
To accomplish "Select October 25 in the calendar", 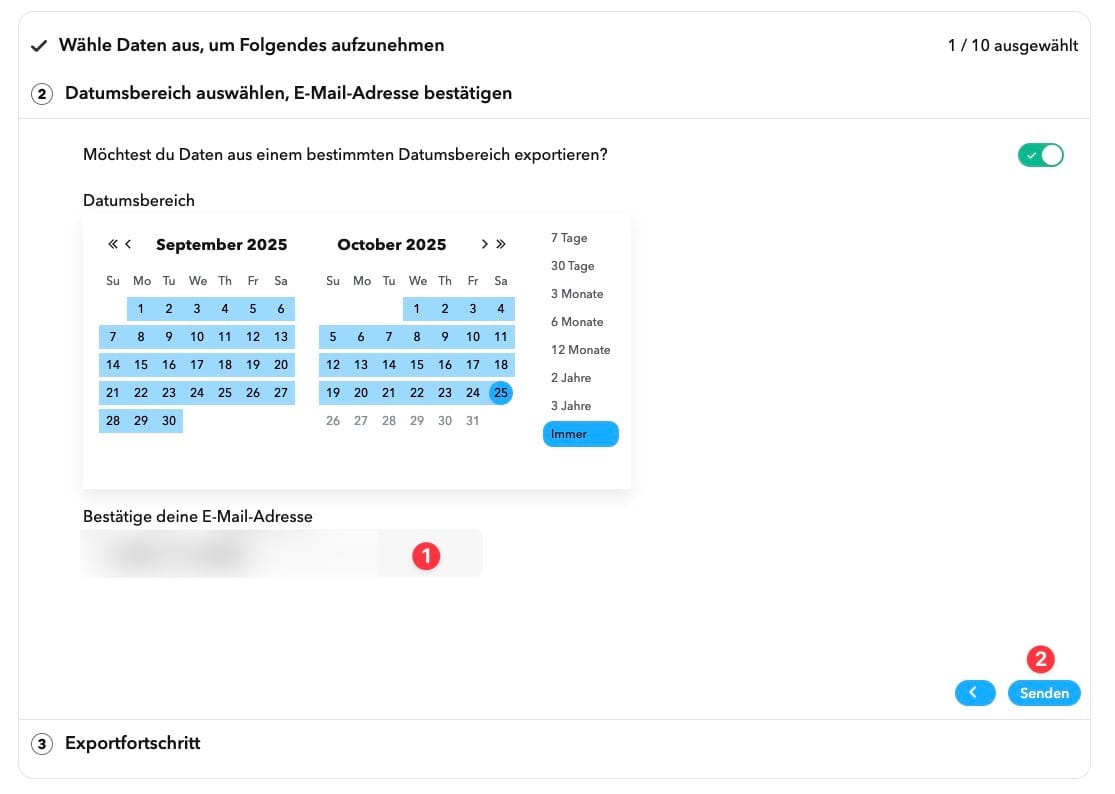I will (x=501, y=393).
